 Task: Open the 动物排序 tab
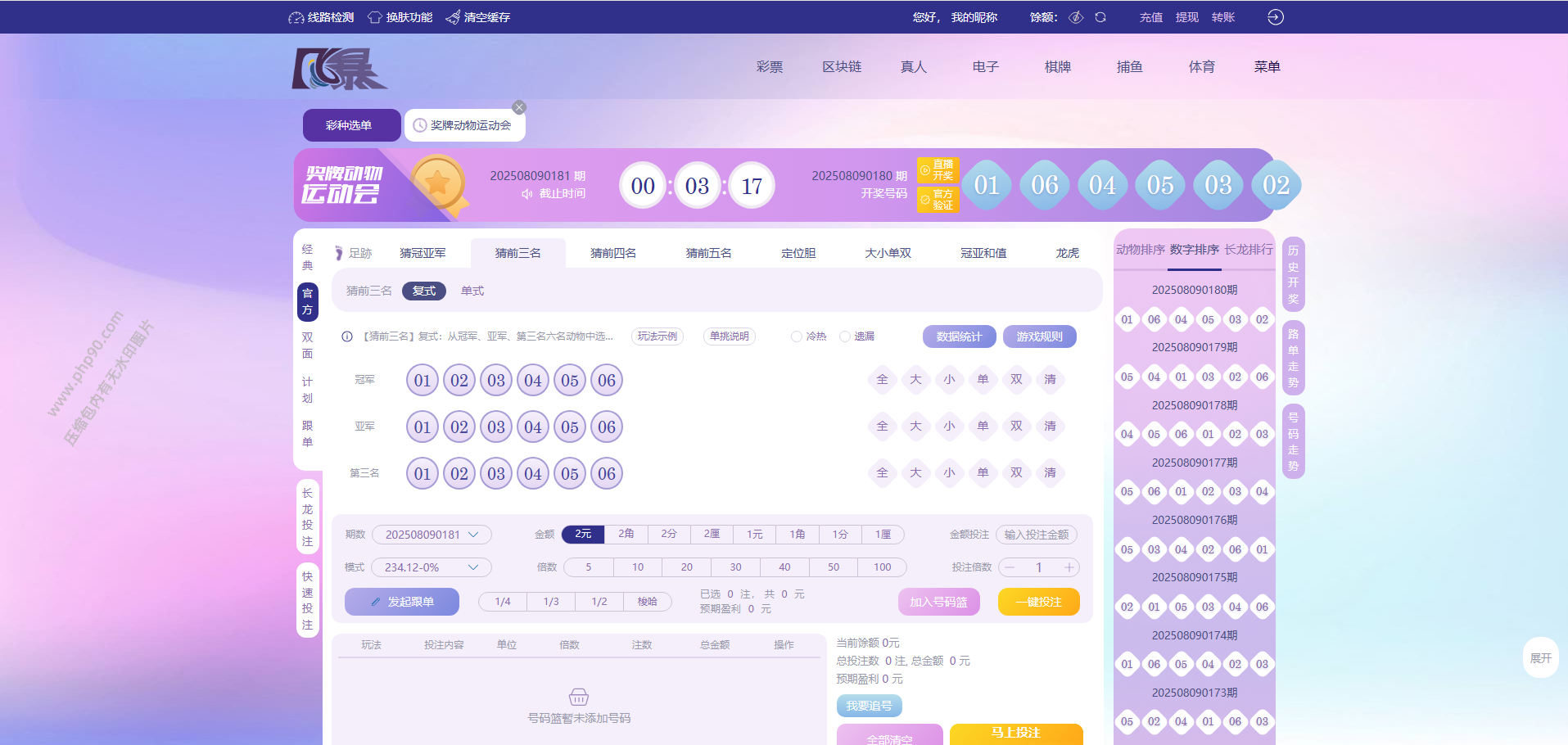click(1140, 250)
